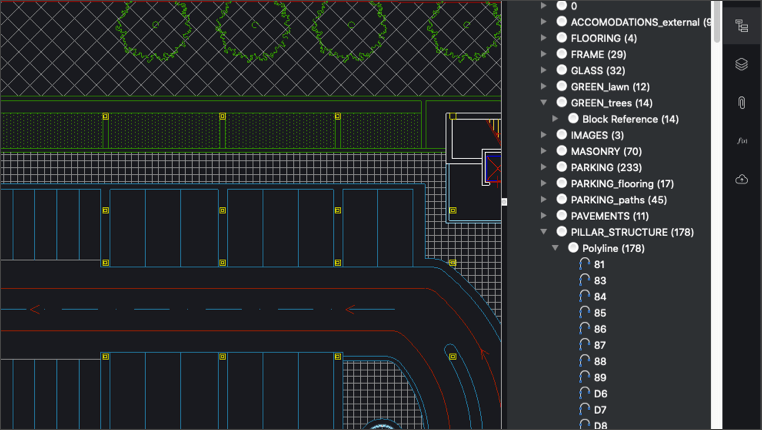
Task: Open the attachments paperclip icon
Action: 742,103
